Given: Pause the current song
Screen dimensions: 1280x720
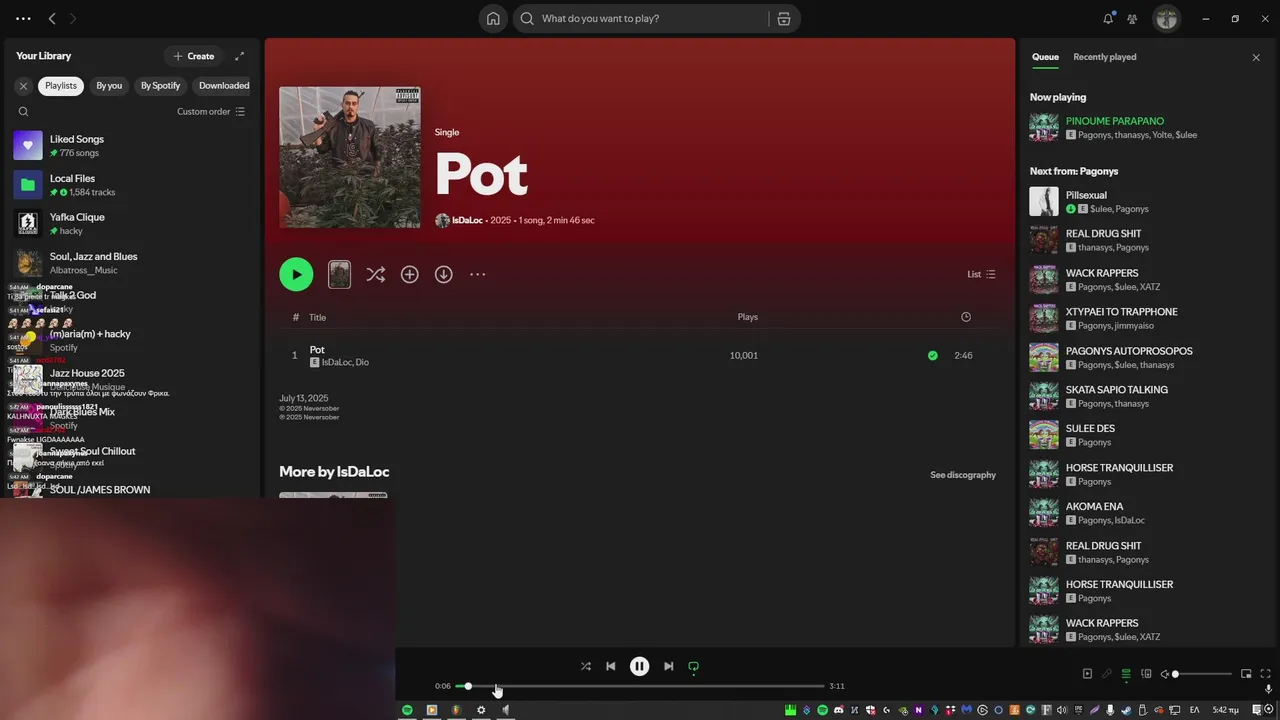Looking at the screenshot, I should (x=640, y=666).
